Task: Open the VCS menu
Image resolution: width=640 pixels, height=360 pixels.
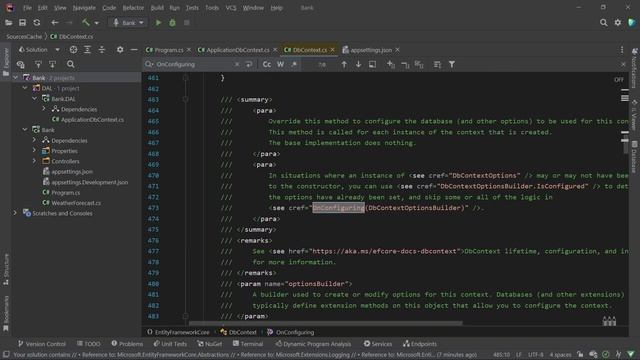Action: point(231,8)
